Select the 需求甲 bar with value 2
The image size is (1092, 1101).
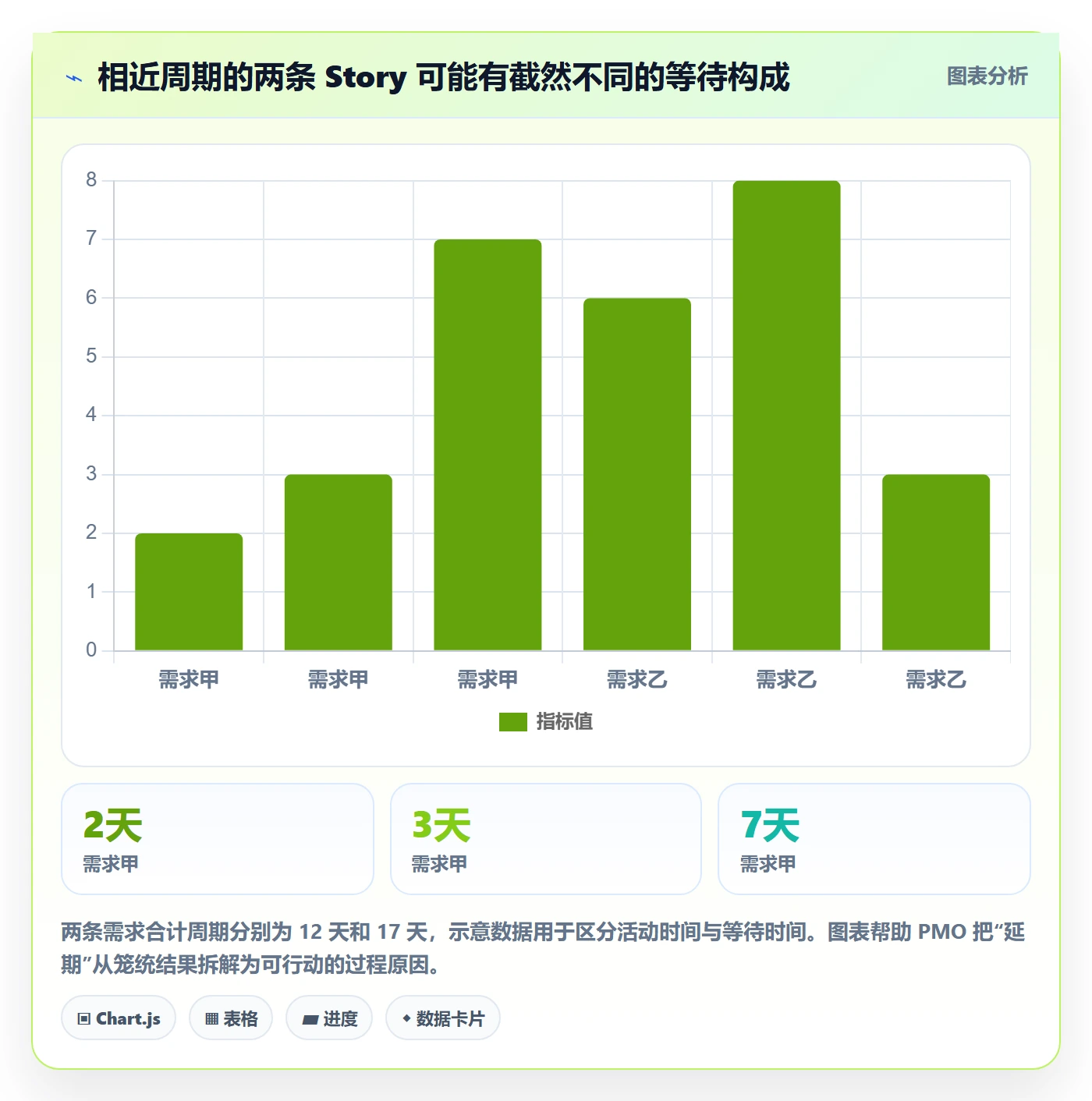(189, 592)
